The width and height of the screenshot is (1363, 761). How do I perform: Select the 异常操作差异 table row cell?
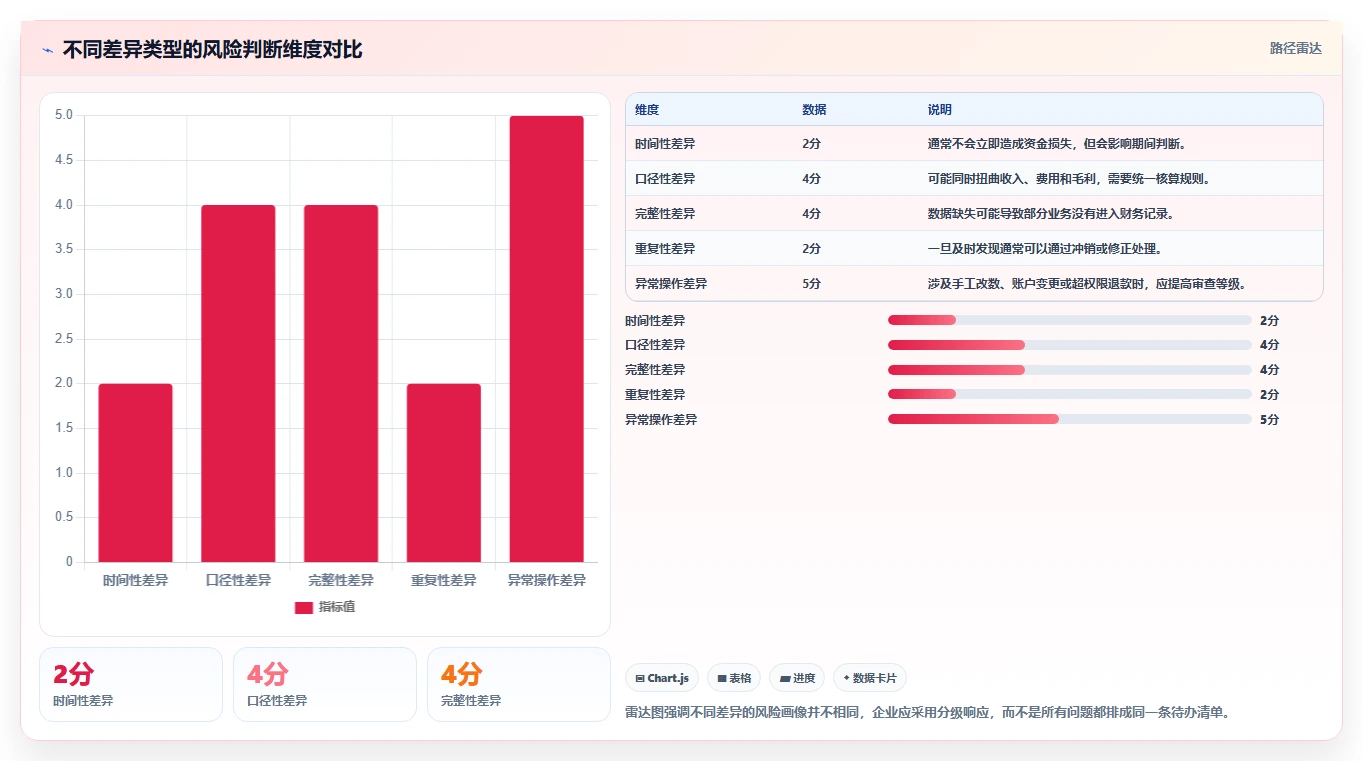671,284
